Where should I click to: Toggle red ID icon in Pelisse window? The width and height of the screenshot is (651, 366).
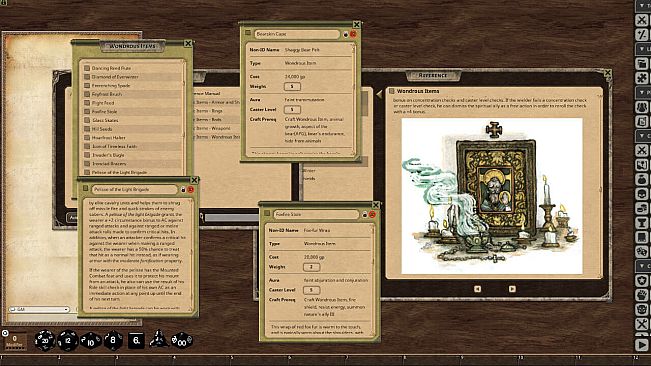(x=191, y=190)
